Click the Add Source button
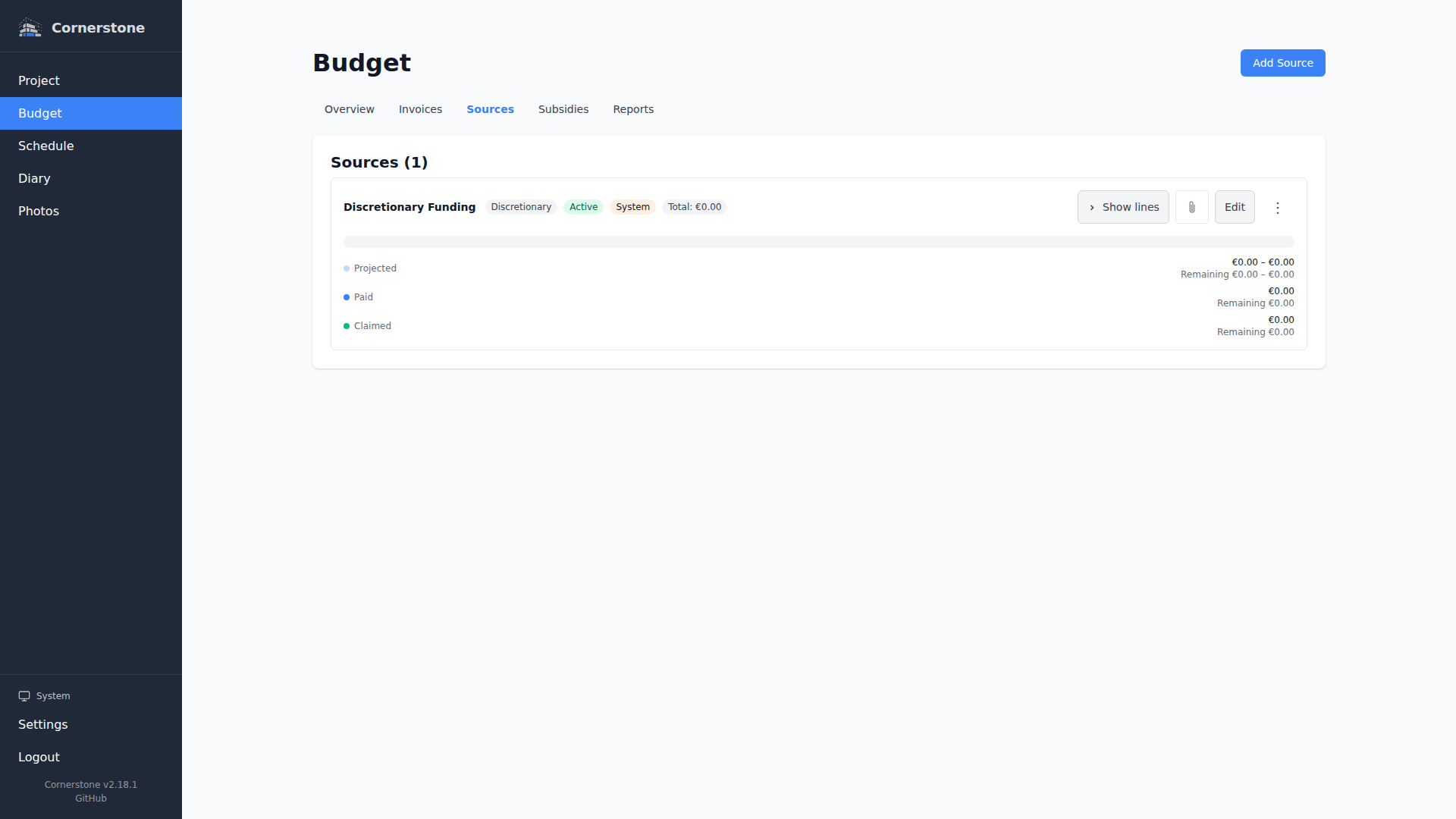1456x819 pixels. click(1282, 63)
